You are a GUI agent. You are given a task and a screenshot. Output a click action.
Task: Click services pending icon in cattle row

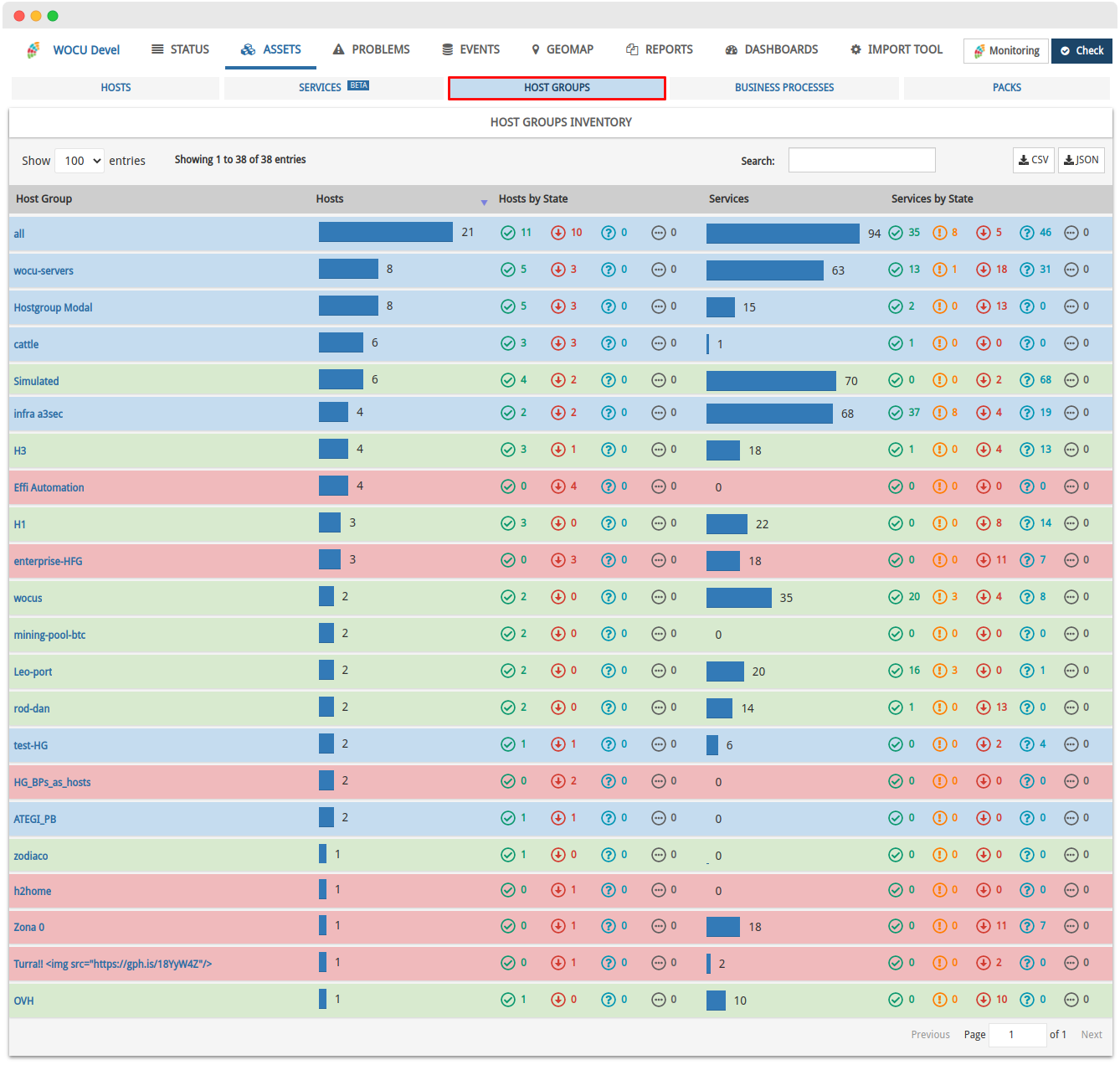pyautogui.click(x=1071, y=343)
